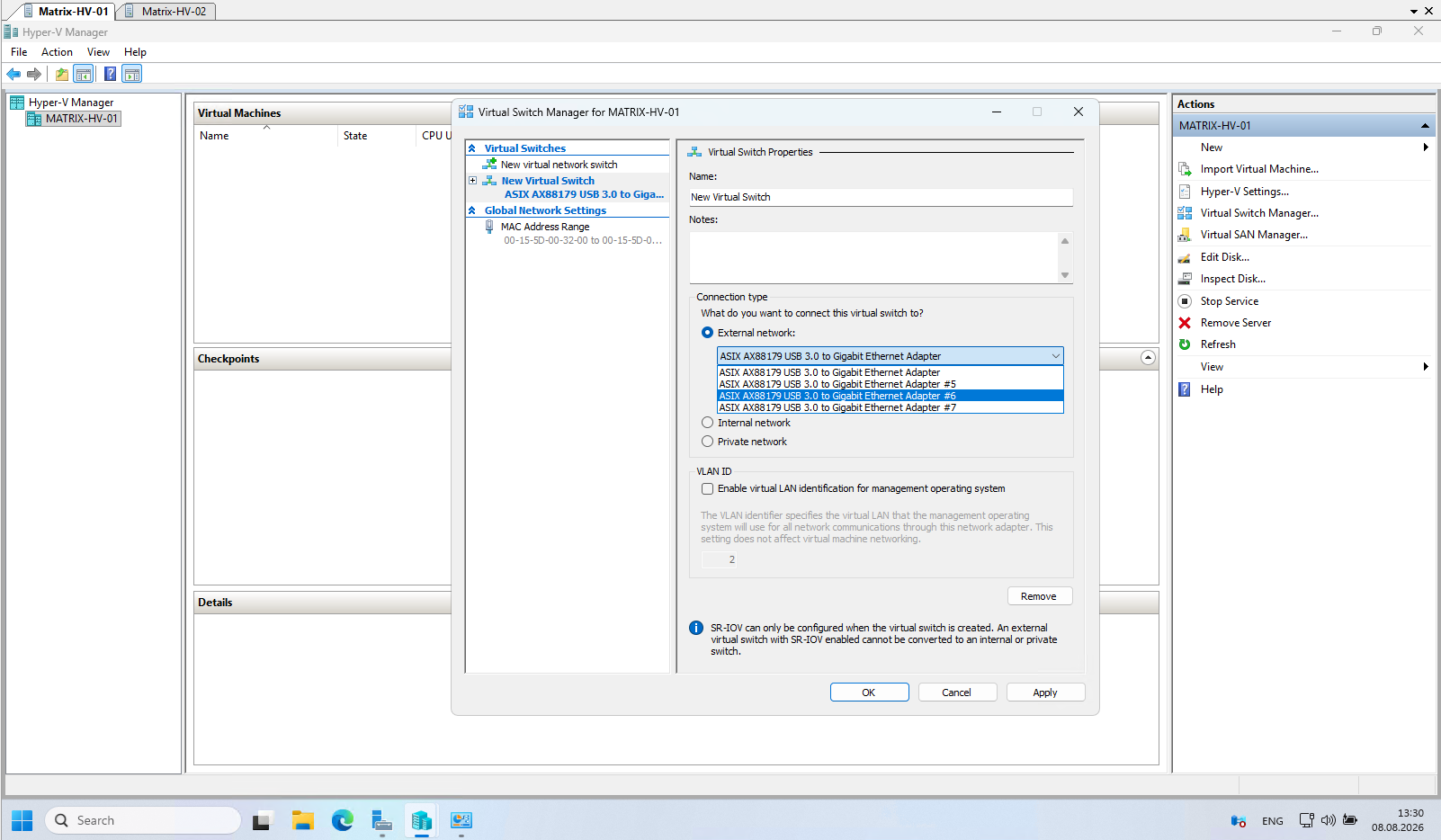Screen dimensions: 1441x840
Task: Select the External network radio button
Action: point(707,333)
